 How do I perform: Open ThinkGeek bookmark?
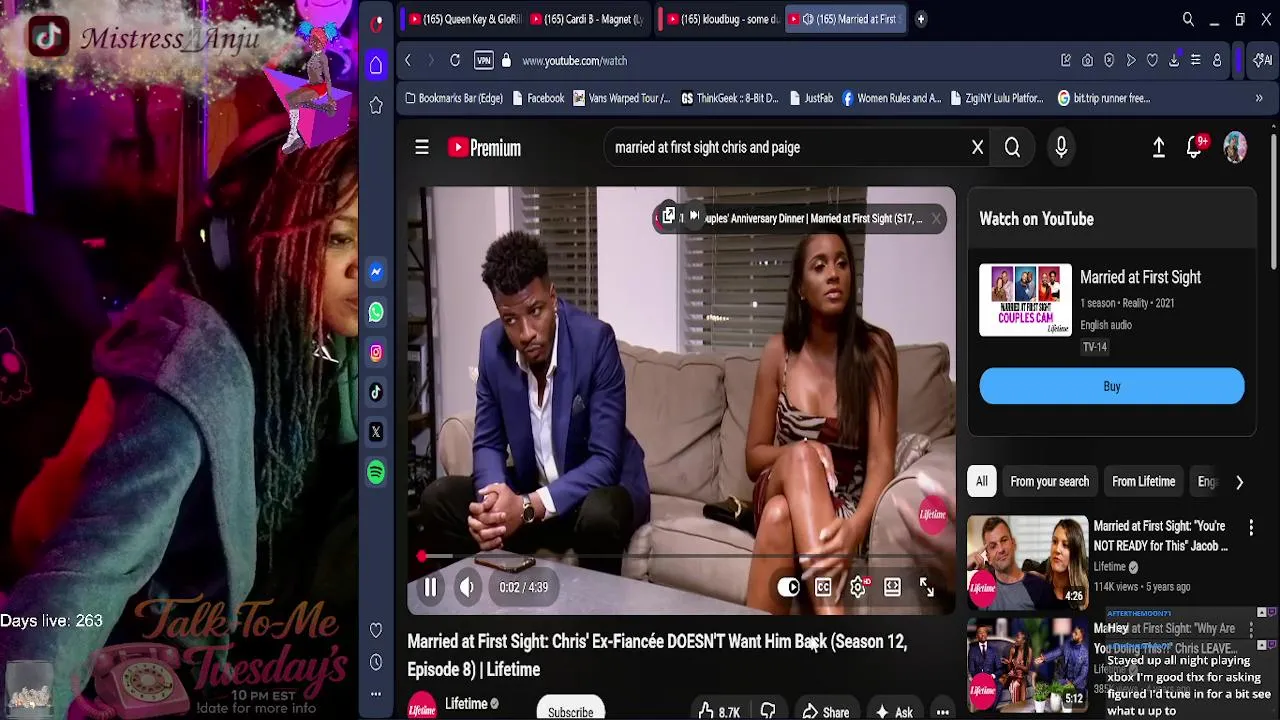[x=729, y=98]
